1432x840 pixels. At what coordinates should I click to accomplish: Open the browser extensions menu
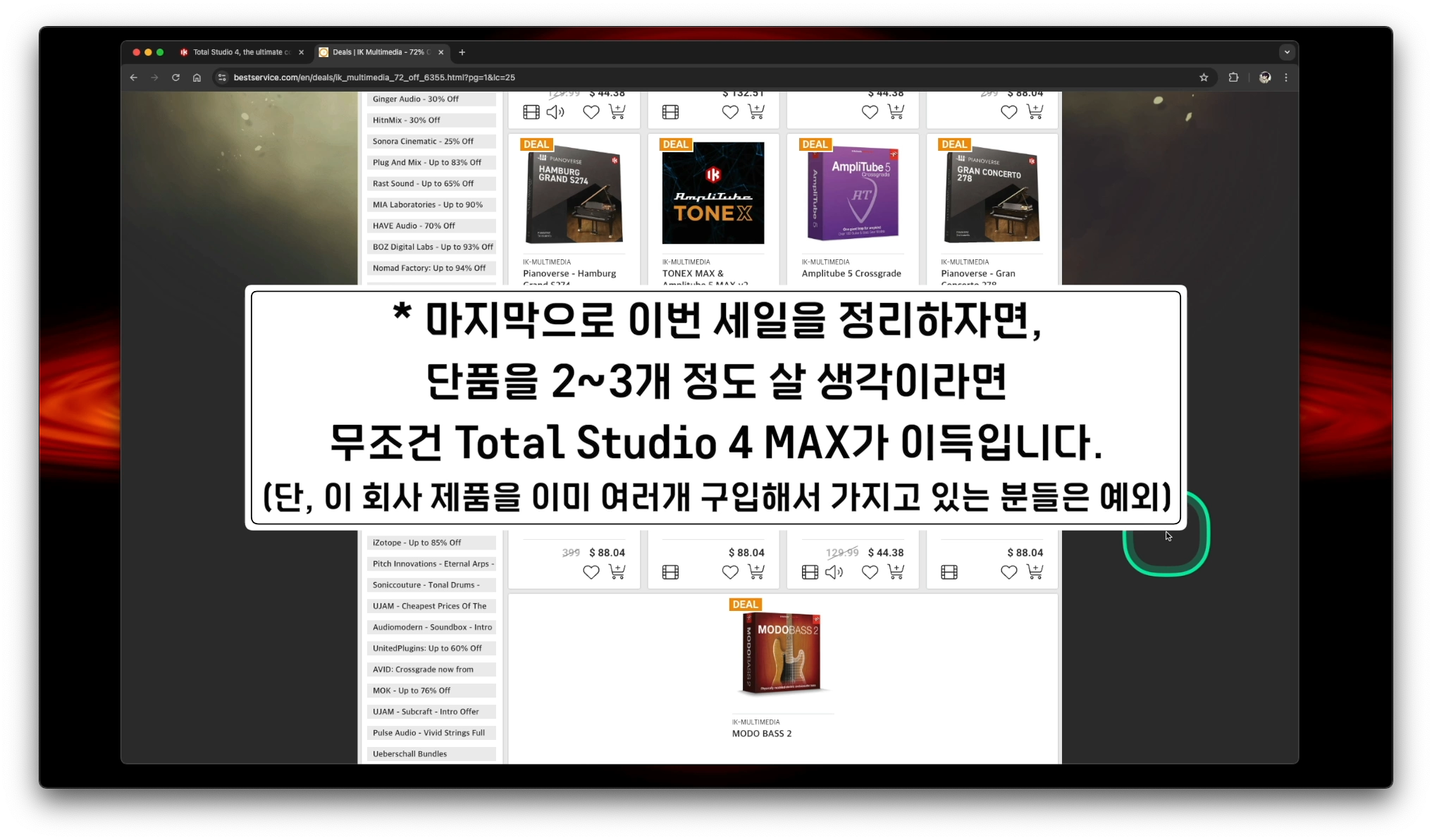tap(1233, 78)
